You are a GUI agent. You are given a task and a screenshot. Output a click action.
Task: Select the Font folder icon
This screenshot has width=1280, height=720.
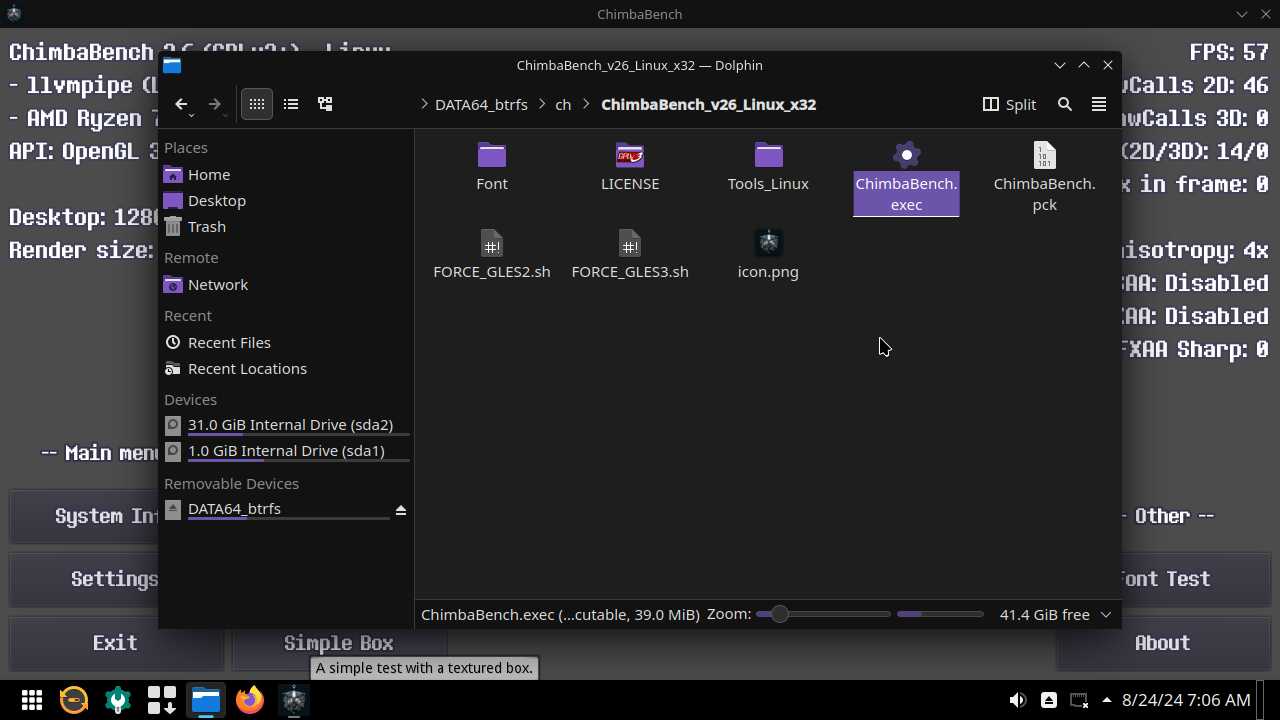coord(492,155)
